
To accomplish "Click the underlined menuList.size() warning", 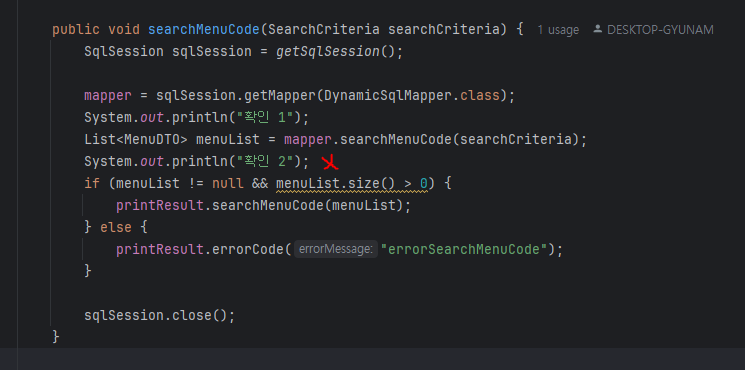I will pyautogui.click(x=352, y=183).
